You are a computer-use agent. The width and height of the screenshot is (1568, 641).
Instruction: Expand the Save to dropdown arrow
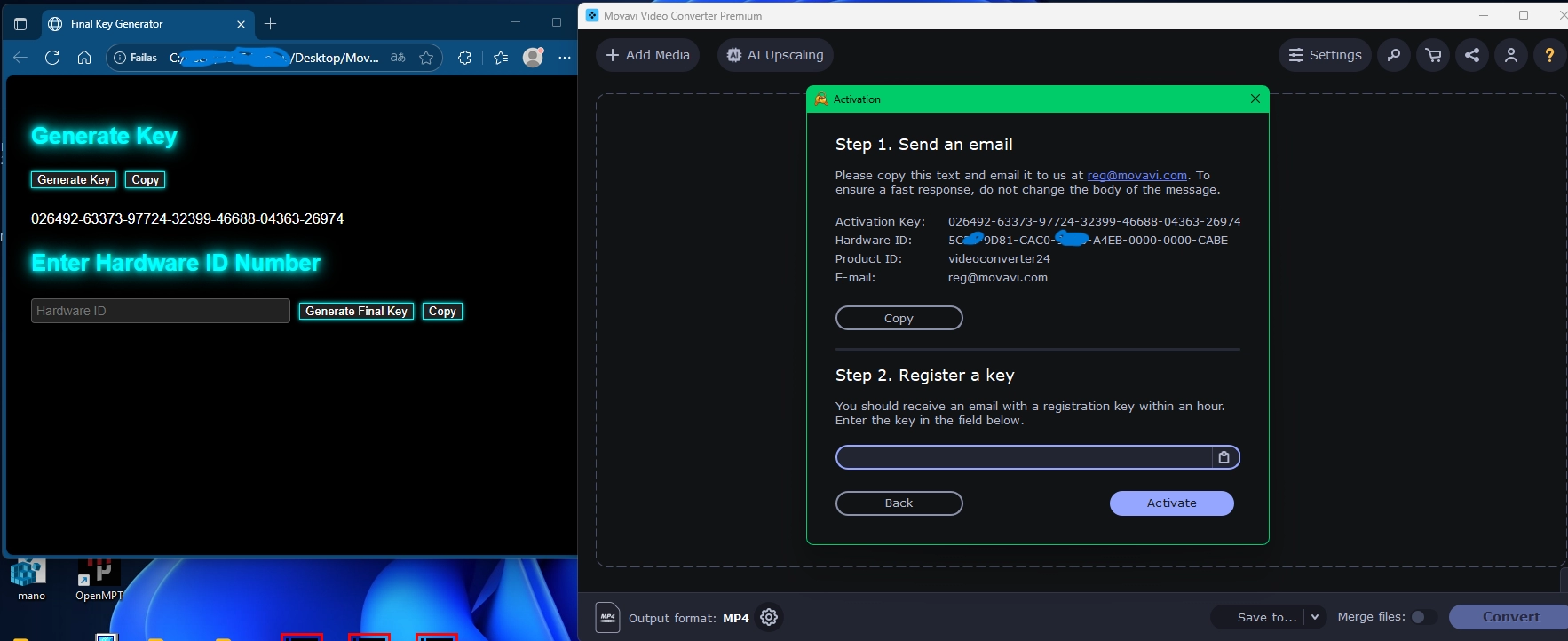point(1315,617)
